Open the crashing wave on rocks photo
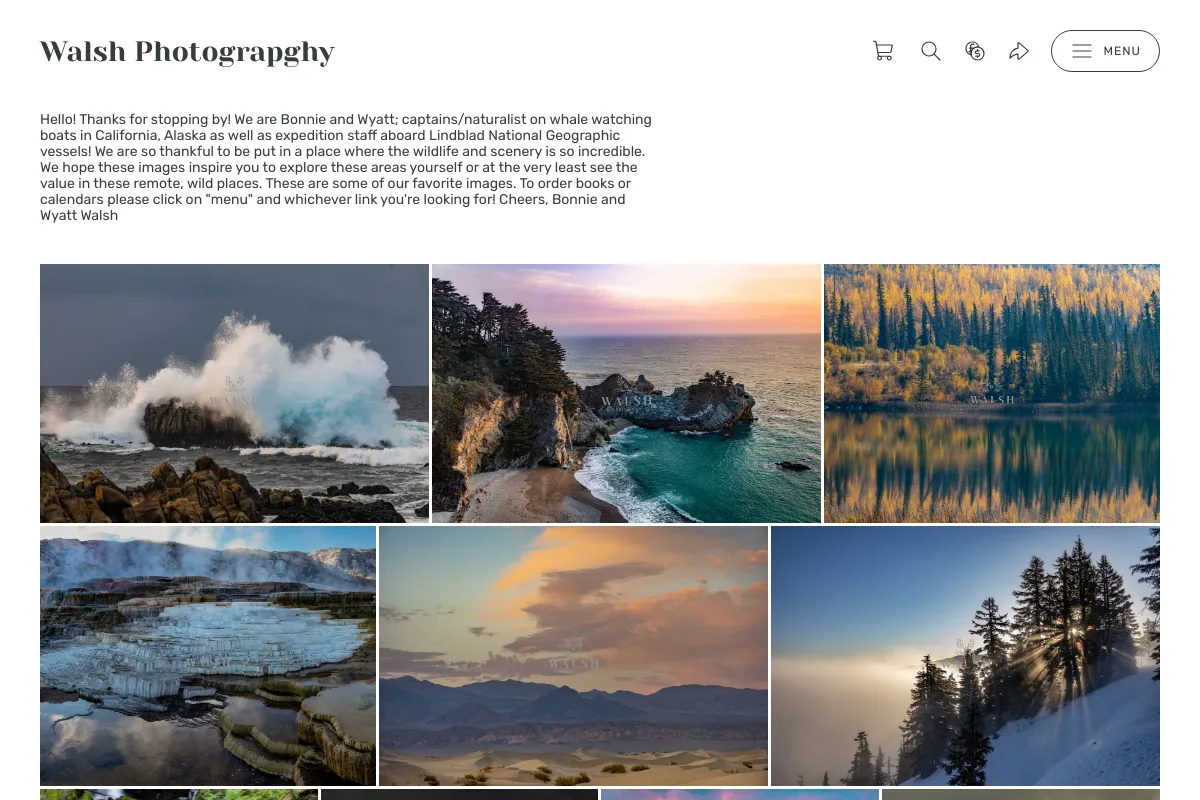This screenshot has height=800, width=1200. pos(234,393)
